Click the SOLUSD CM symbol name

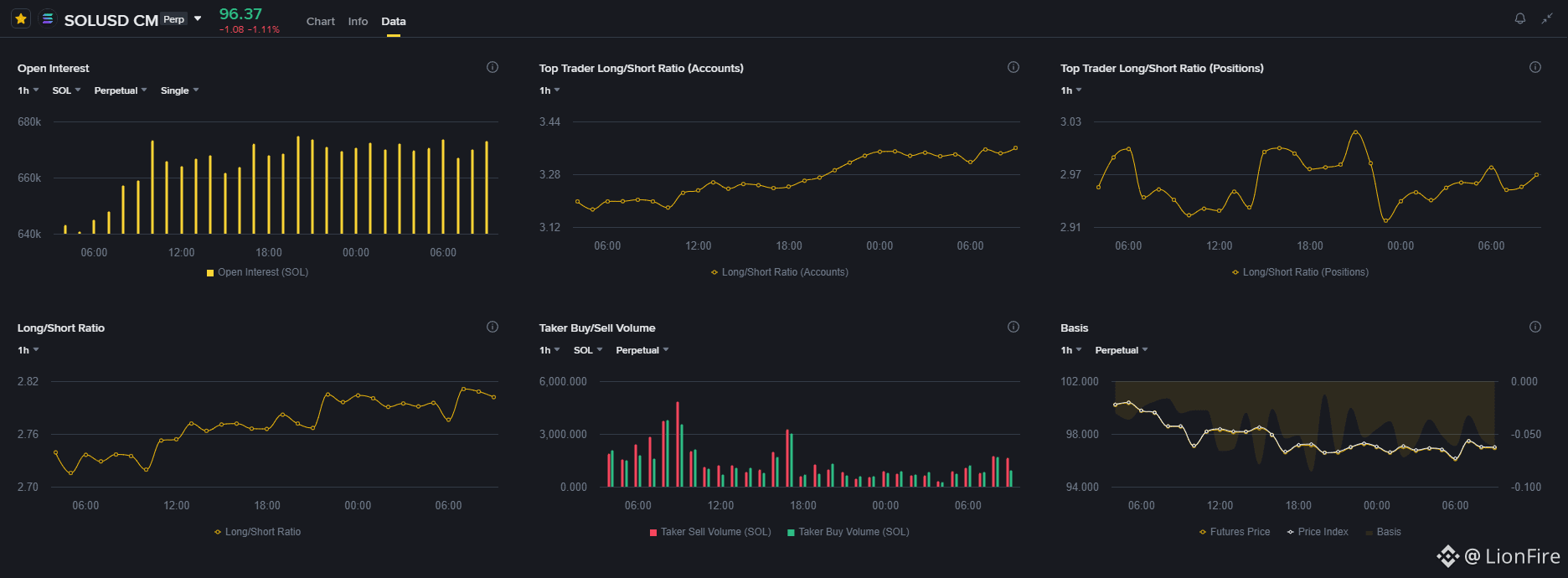[x=111, y=21]
